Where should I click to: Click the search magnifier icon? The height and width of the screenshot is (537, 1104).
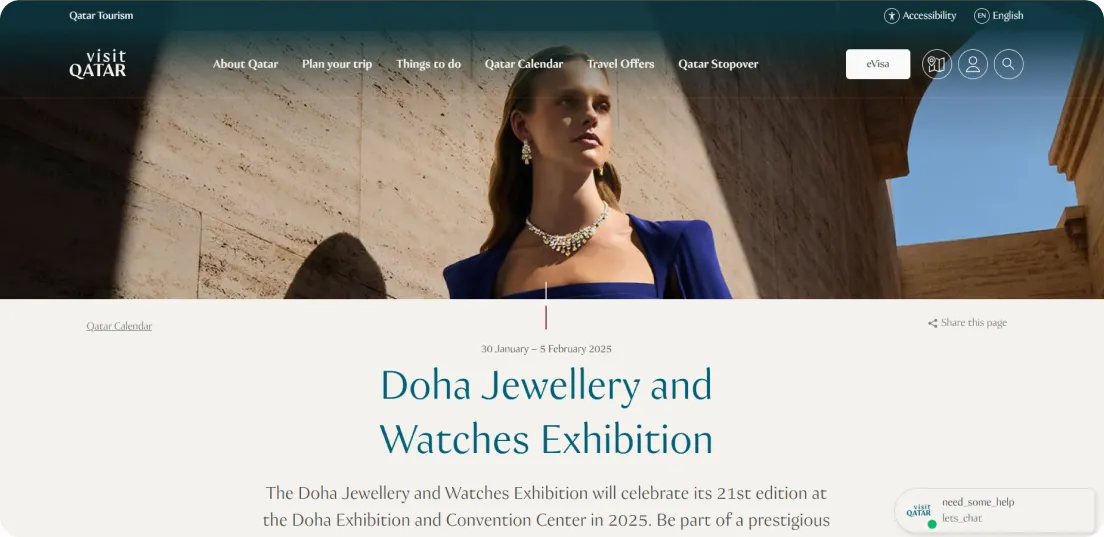pos(1008,64)
